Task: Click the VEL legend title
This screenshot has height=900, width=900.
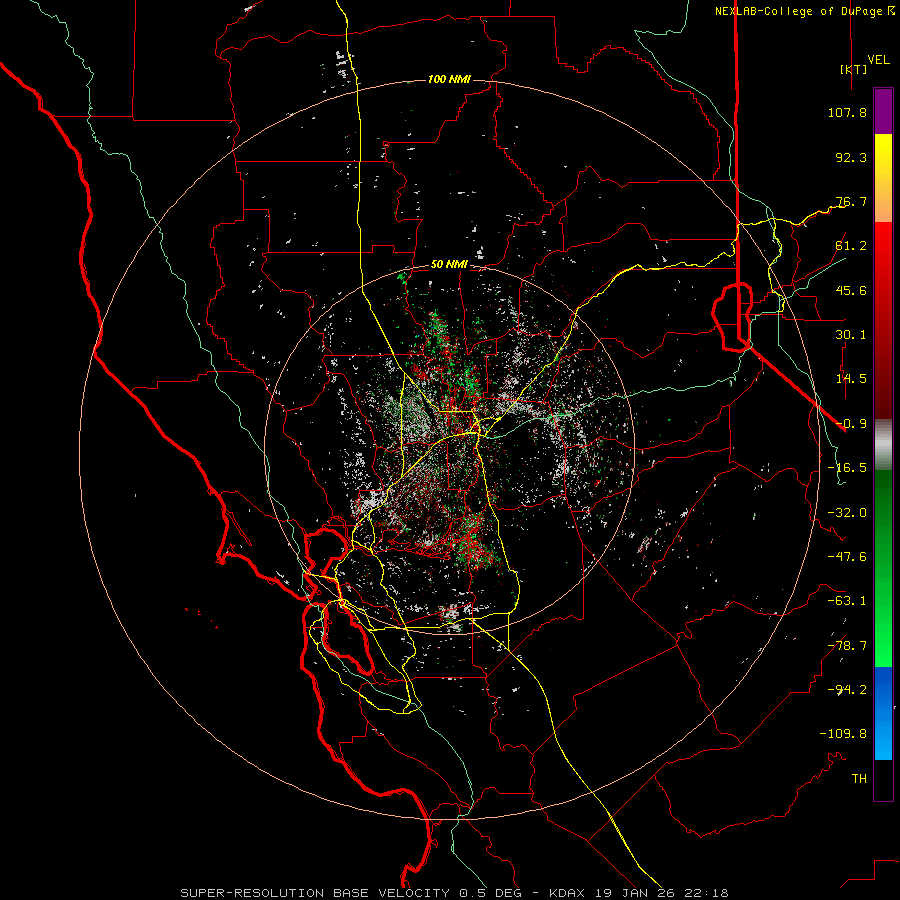Action: coord(878,59)
